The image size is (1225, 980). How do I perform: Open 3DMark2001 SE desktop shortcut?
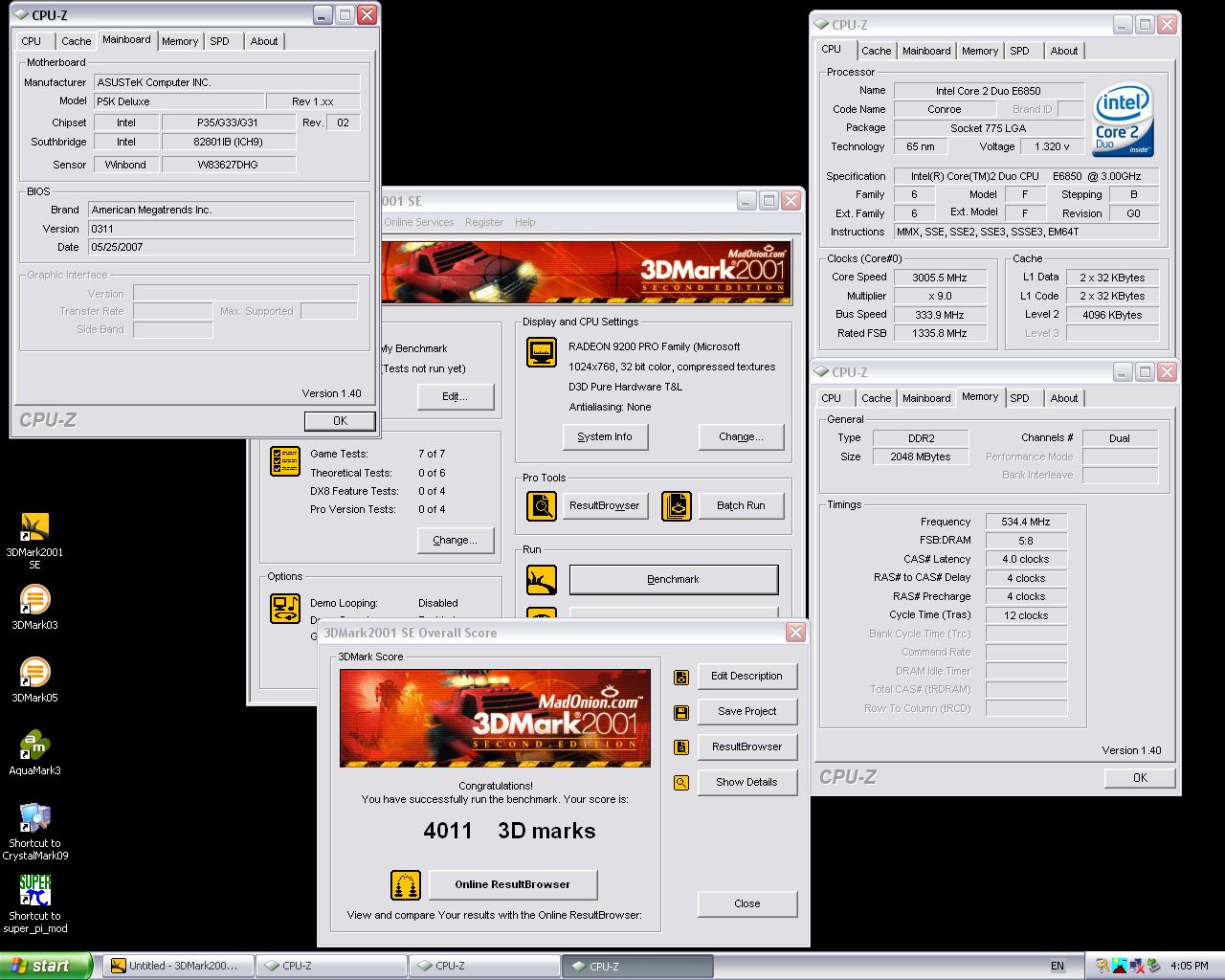tap(34, 540)
